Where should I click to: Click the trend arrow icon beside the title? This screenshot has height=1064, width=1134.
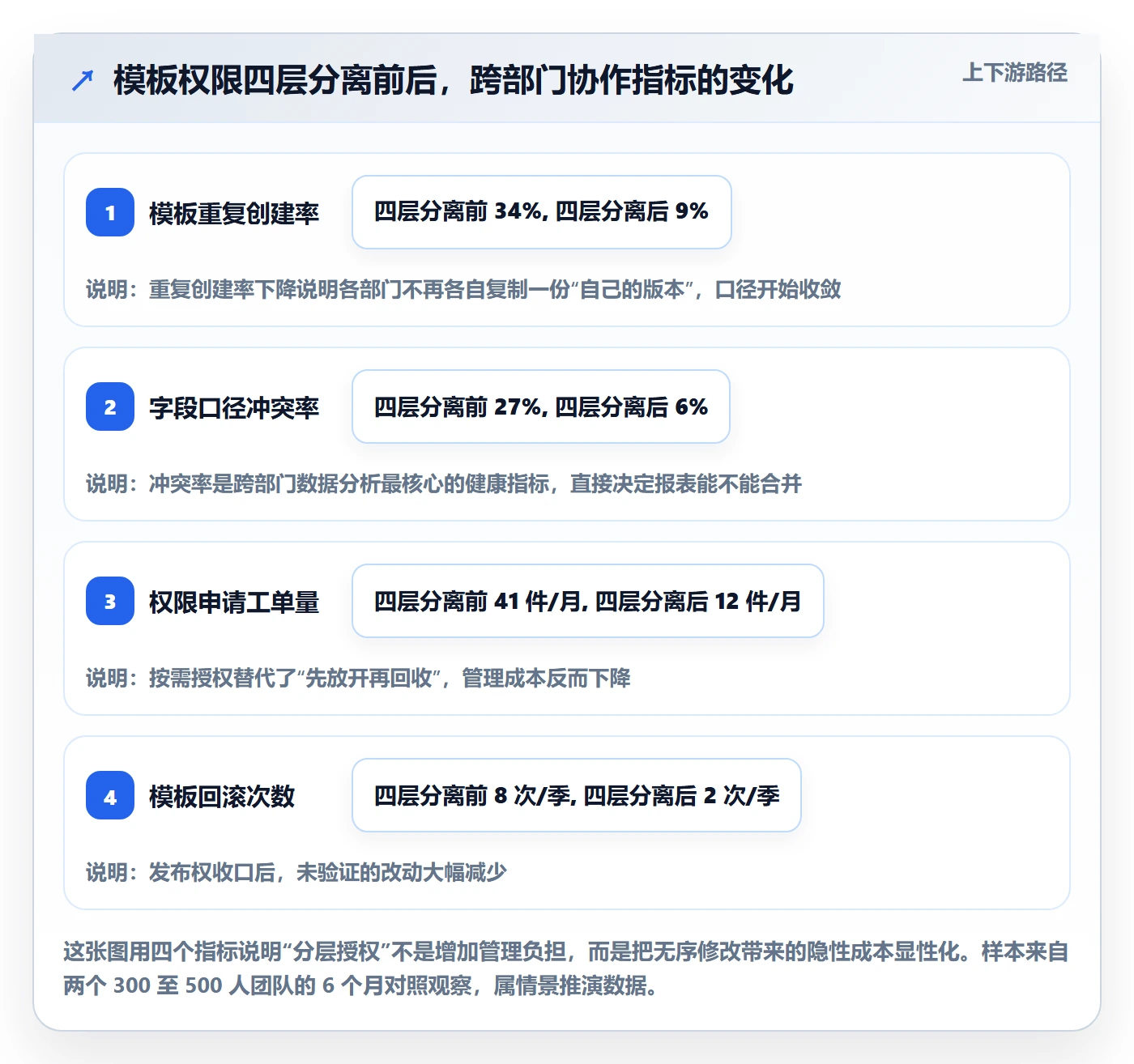[83, 80]
